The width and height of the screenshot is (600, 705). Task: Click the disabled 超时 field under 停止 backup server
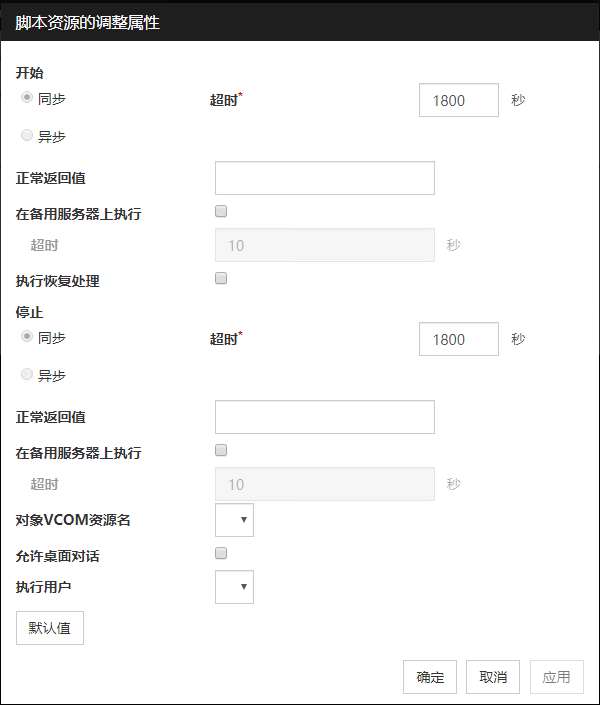pos(324,484)
